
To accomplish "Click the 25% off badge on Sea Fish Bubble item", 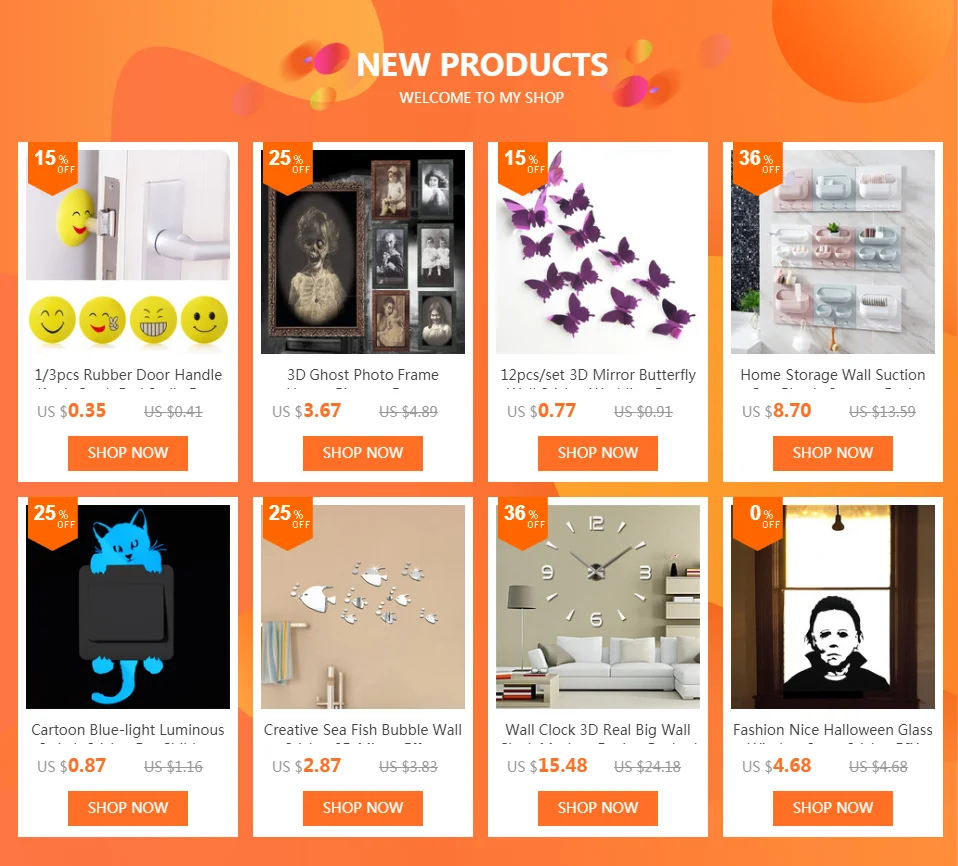I will (288, 522).
